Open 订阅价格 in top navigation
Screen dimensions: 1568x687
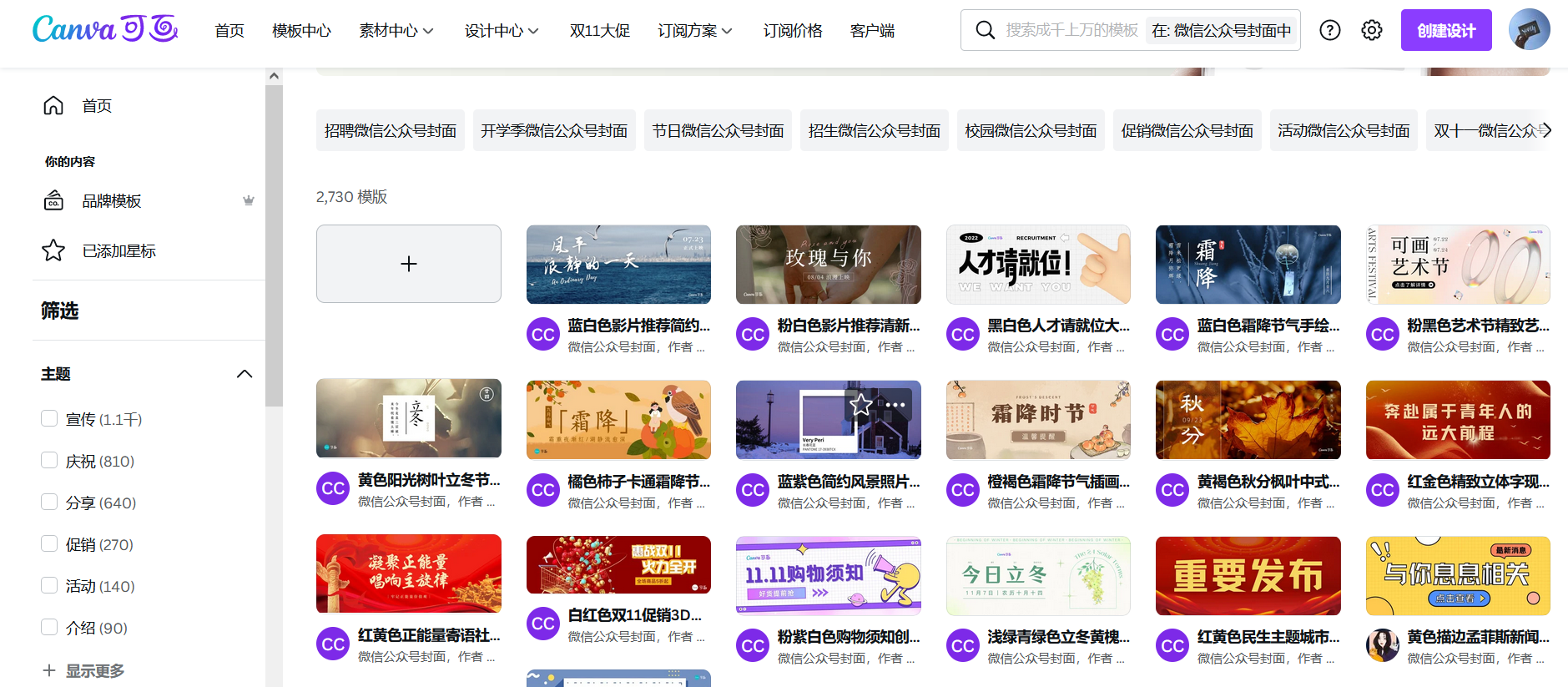click(x=793, y=31)
